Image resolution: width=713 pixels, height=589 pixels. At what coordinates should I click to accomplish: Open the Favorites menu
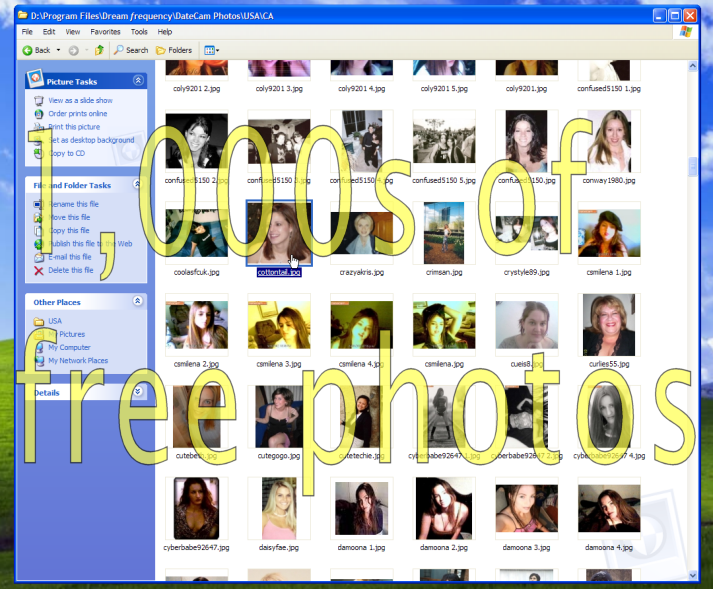pyautogui.click(x=105, y=32)
